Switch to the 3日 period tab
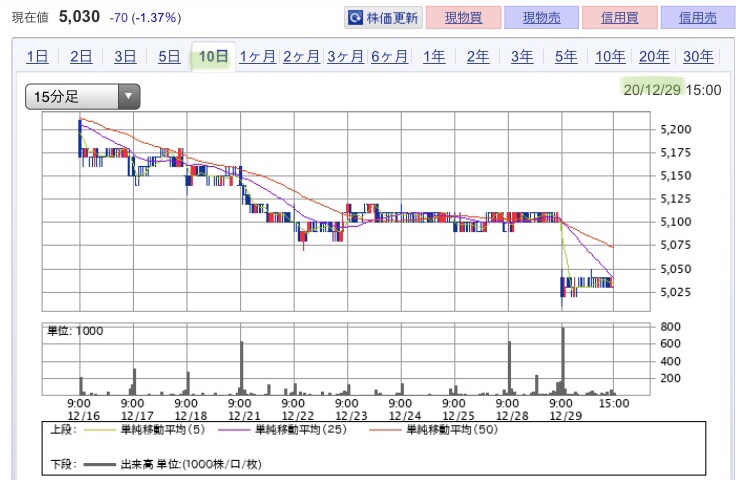Viewport: 749px width, 480px height. click(125, 57)
